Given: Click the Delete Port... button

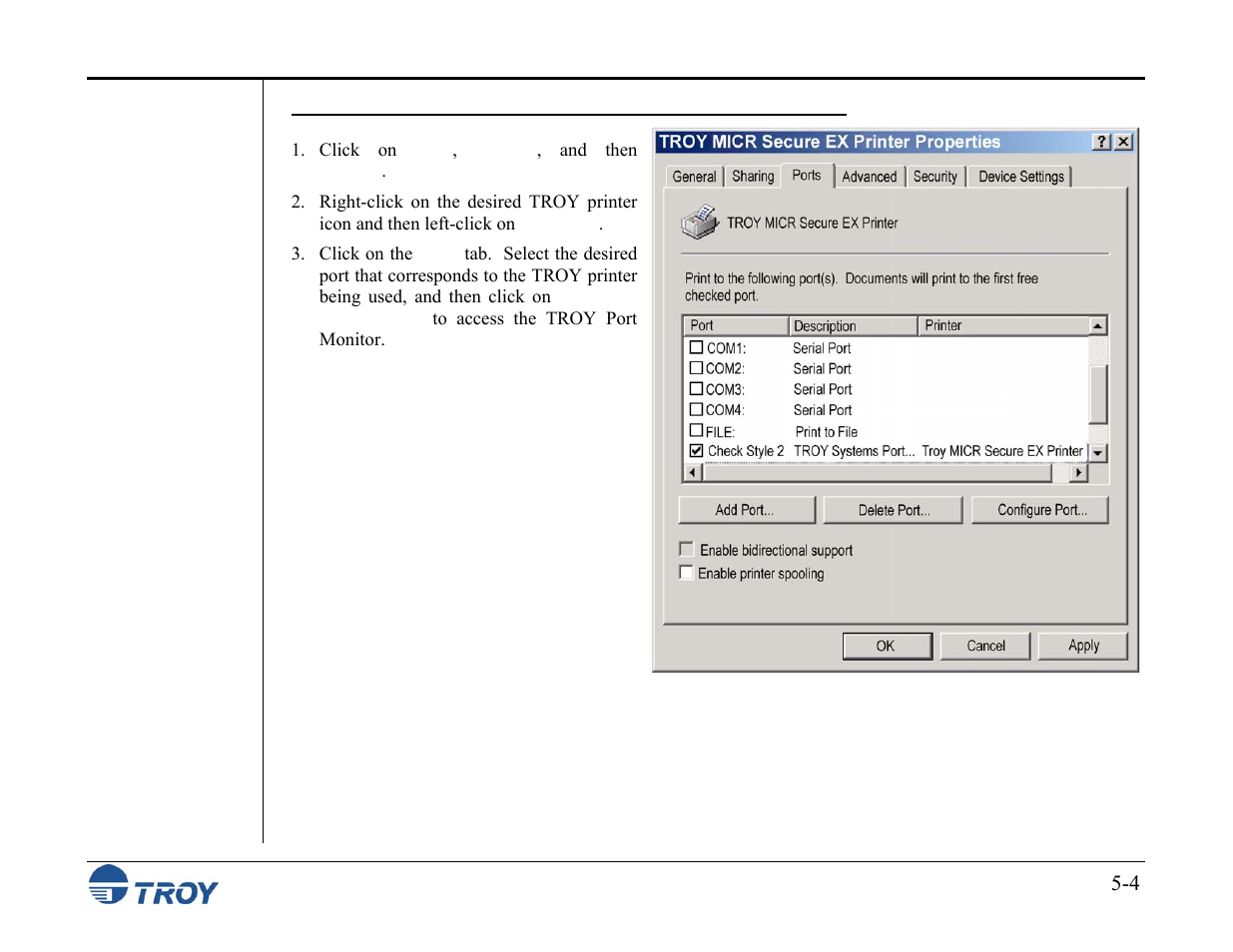Looking at the screenshot, I should coord(894,510).
